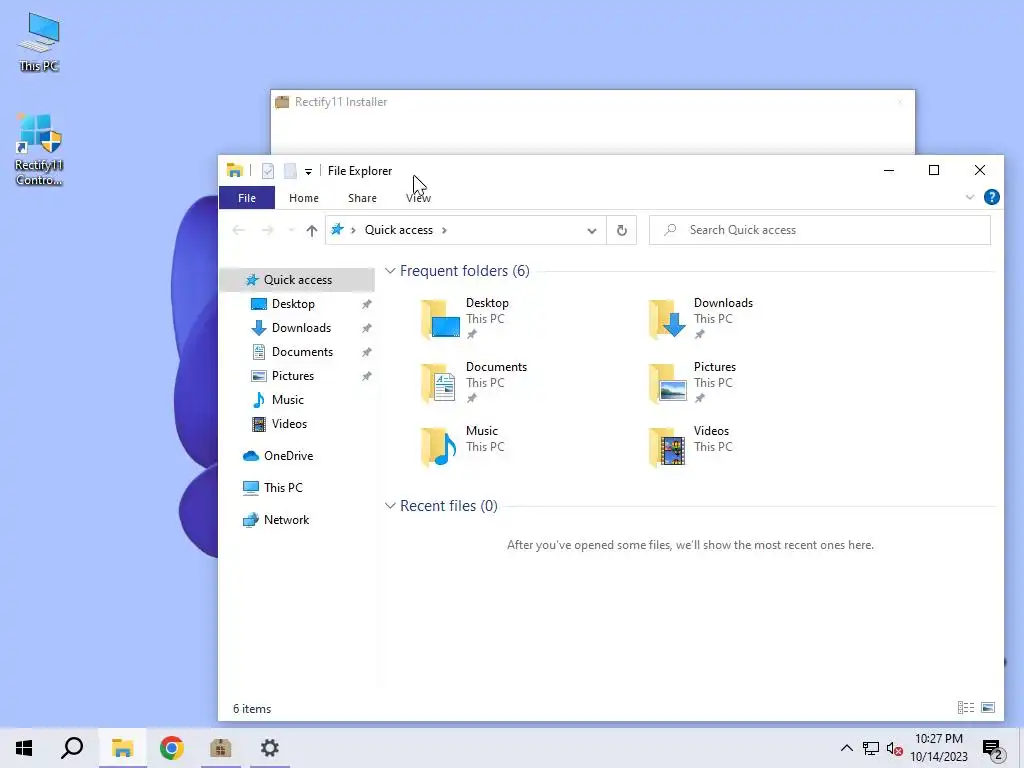Click the Rectify11 Installer window title

point(340,102)
